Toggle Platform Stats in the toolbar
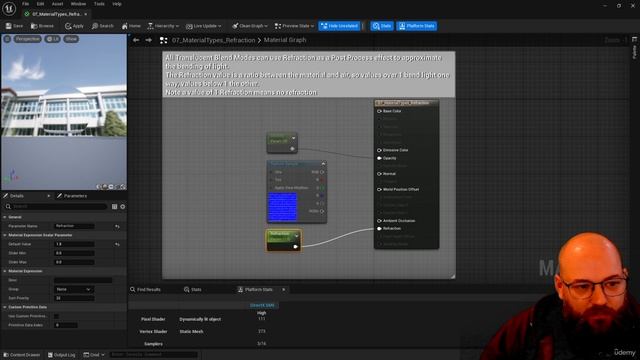Viewport: 640px width, 360px height. [416, 26]
